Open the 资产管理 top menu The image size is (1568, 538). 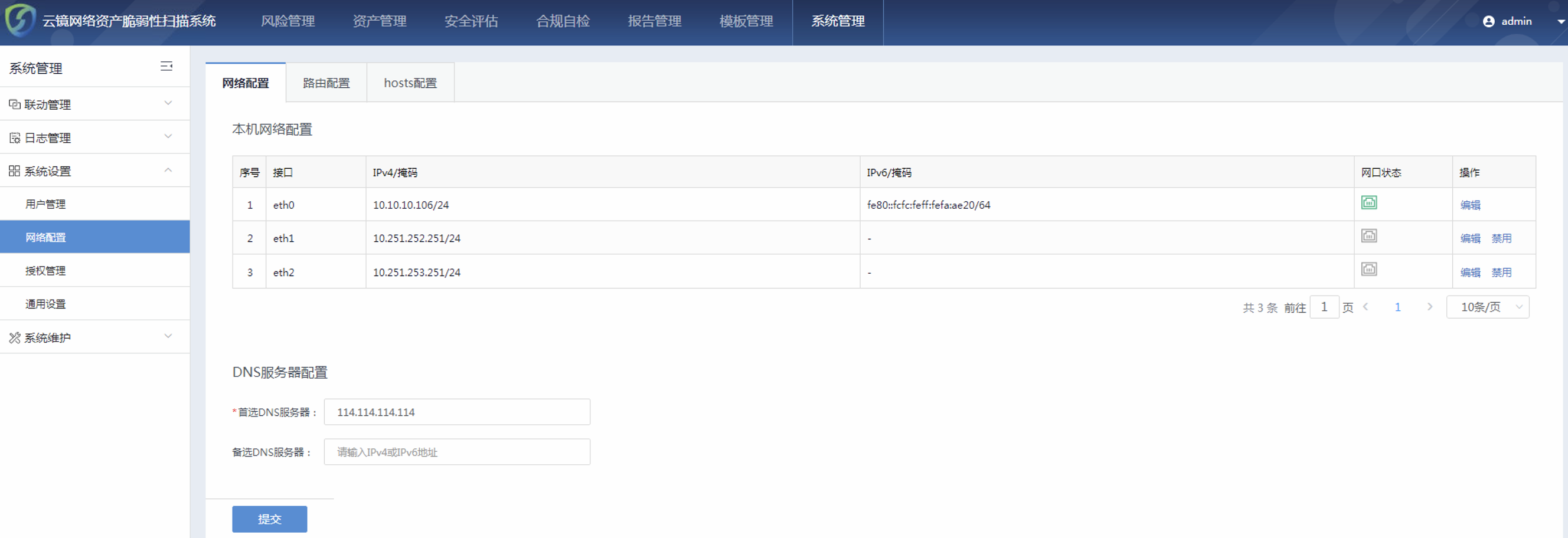pyautogui.click(x=380, y=21)
